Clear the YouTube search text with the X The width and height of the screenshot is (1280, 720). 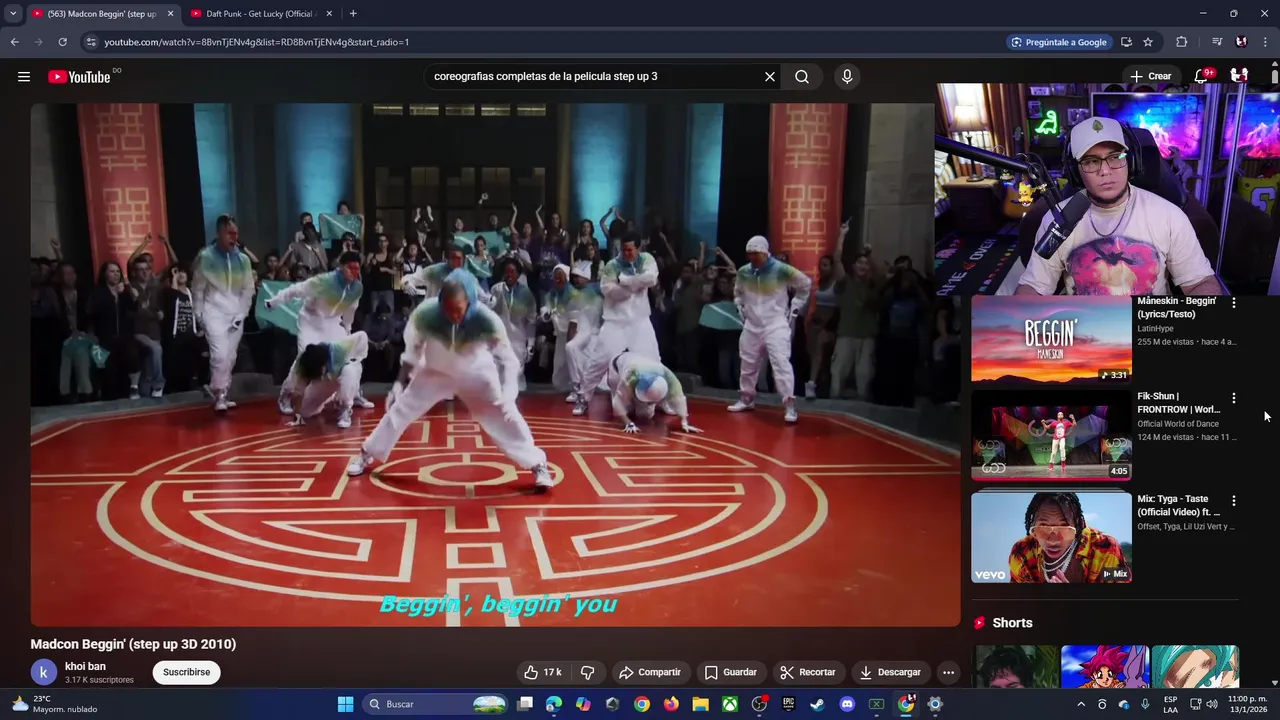tap(770, 76)
